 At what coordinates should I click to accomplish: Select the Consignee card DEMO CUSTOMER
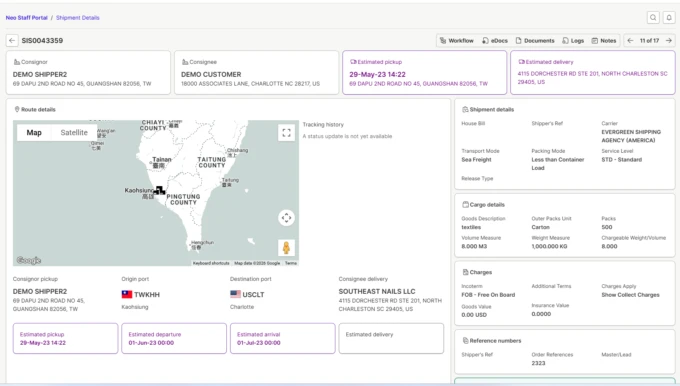[x=256, y=72]
